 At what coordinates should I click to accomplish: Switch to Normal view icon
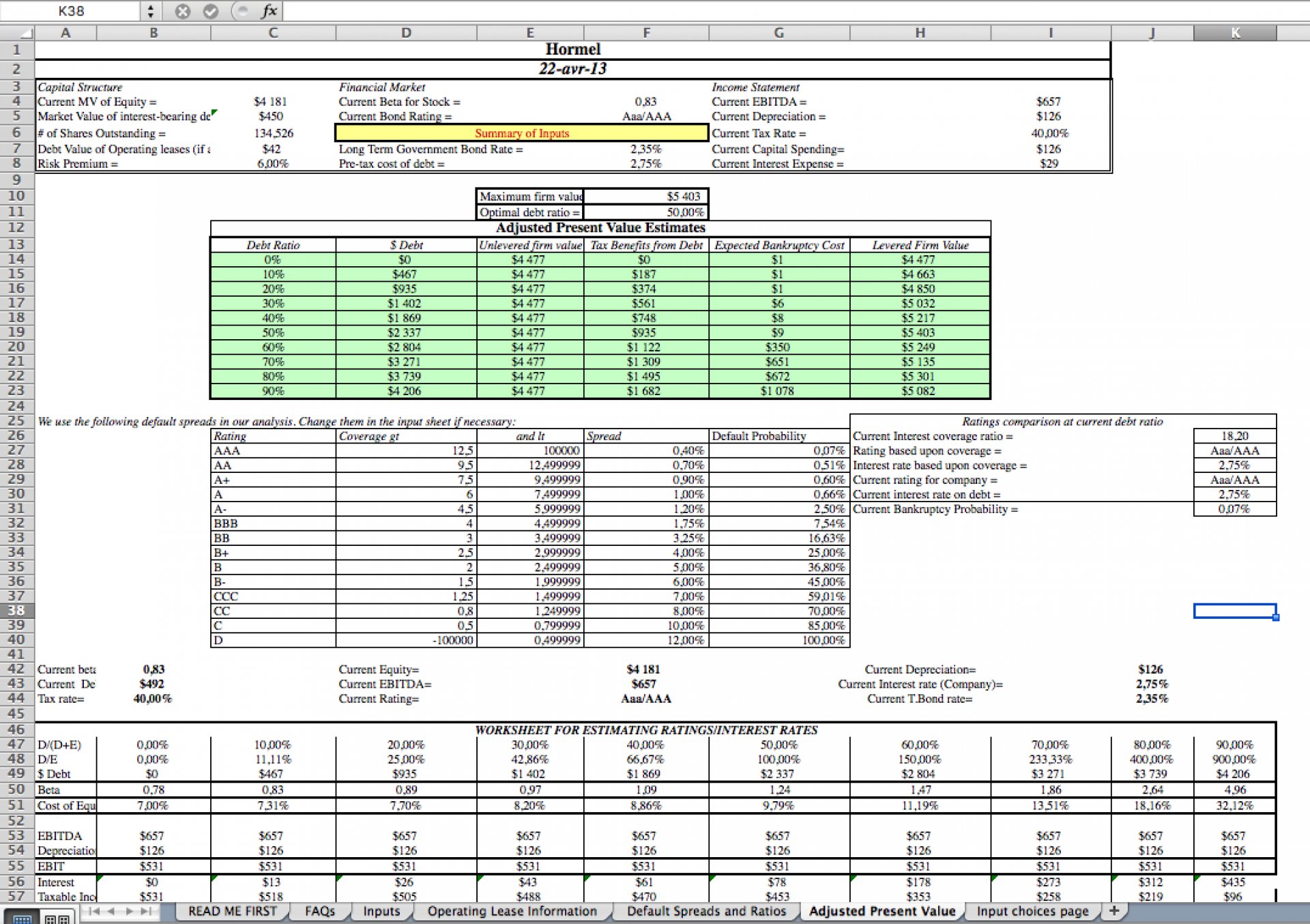[x=22, y=918]
